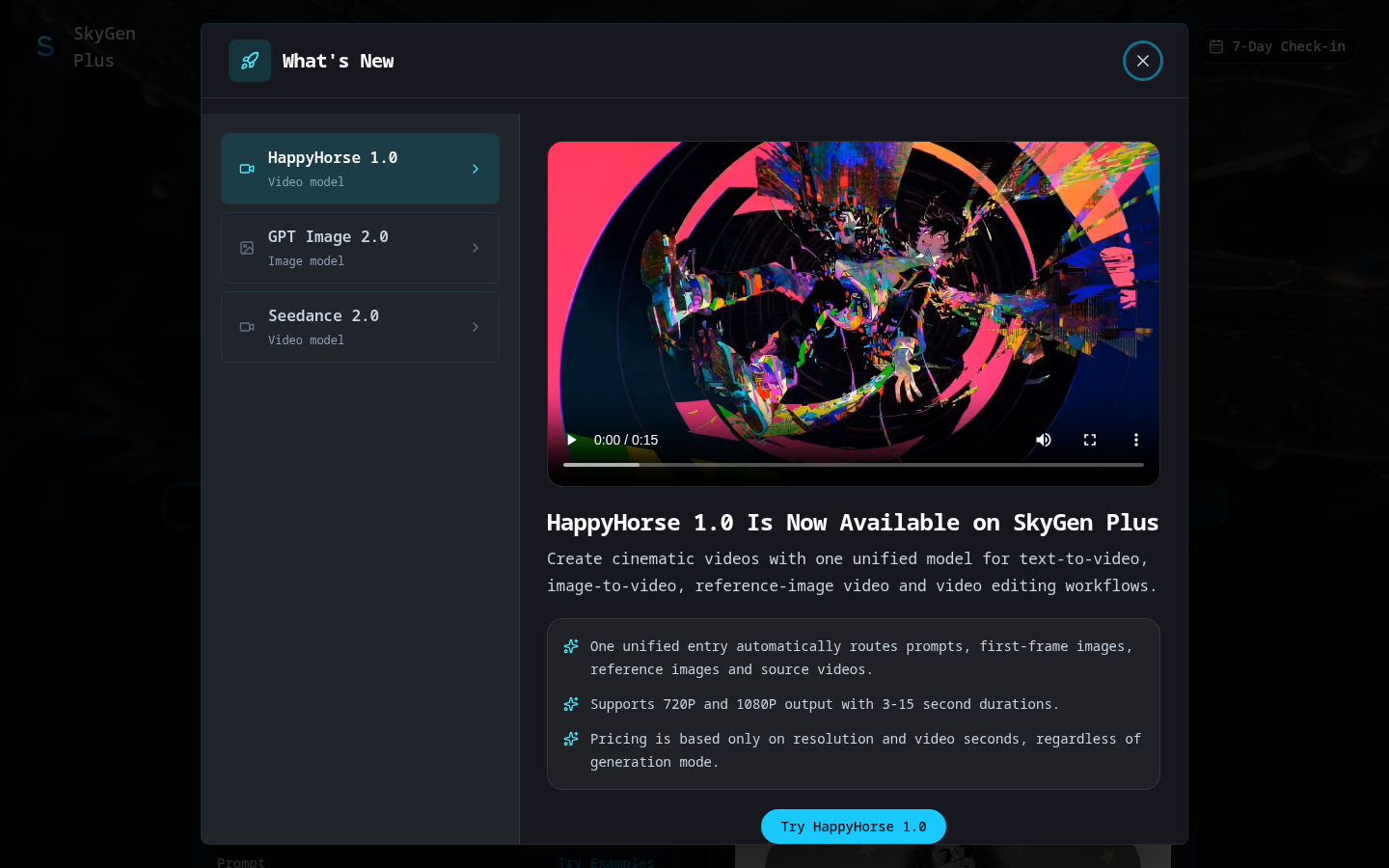Play the HappyHorse preview video

coord(571,440)
